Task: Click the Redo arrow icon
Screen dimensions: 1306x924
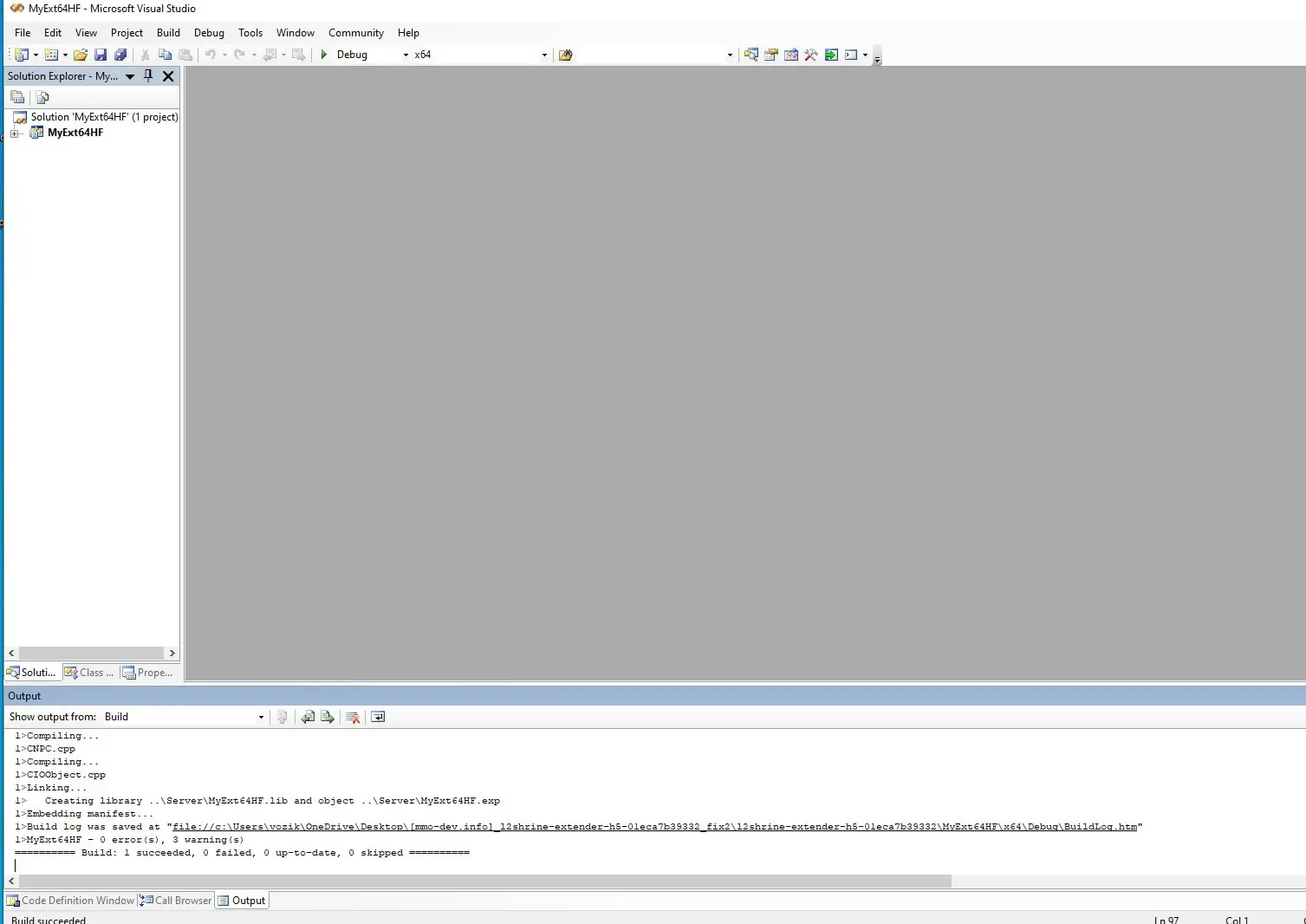Action: (240, 55)
